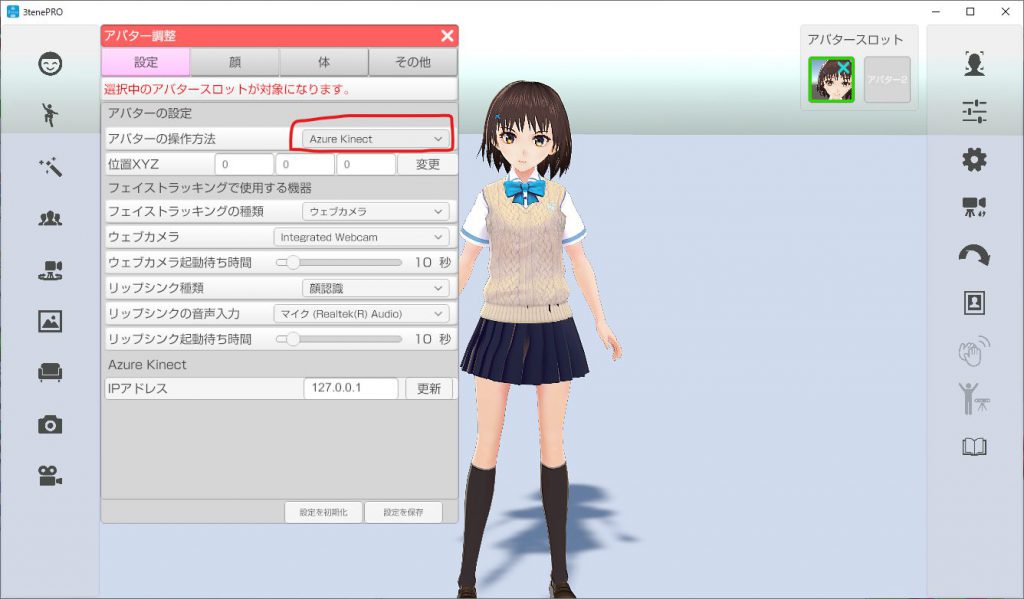Click the first position XYZ input field

pos(244,165)
